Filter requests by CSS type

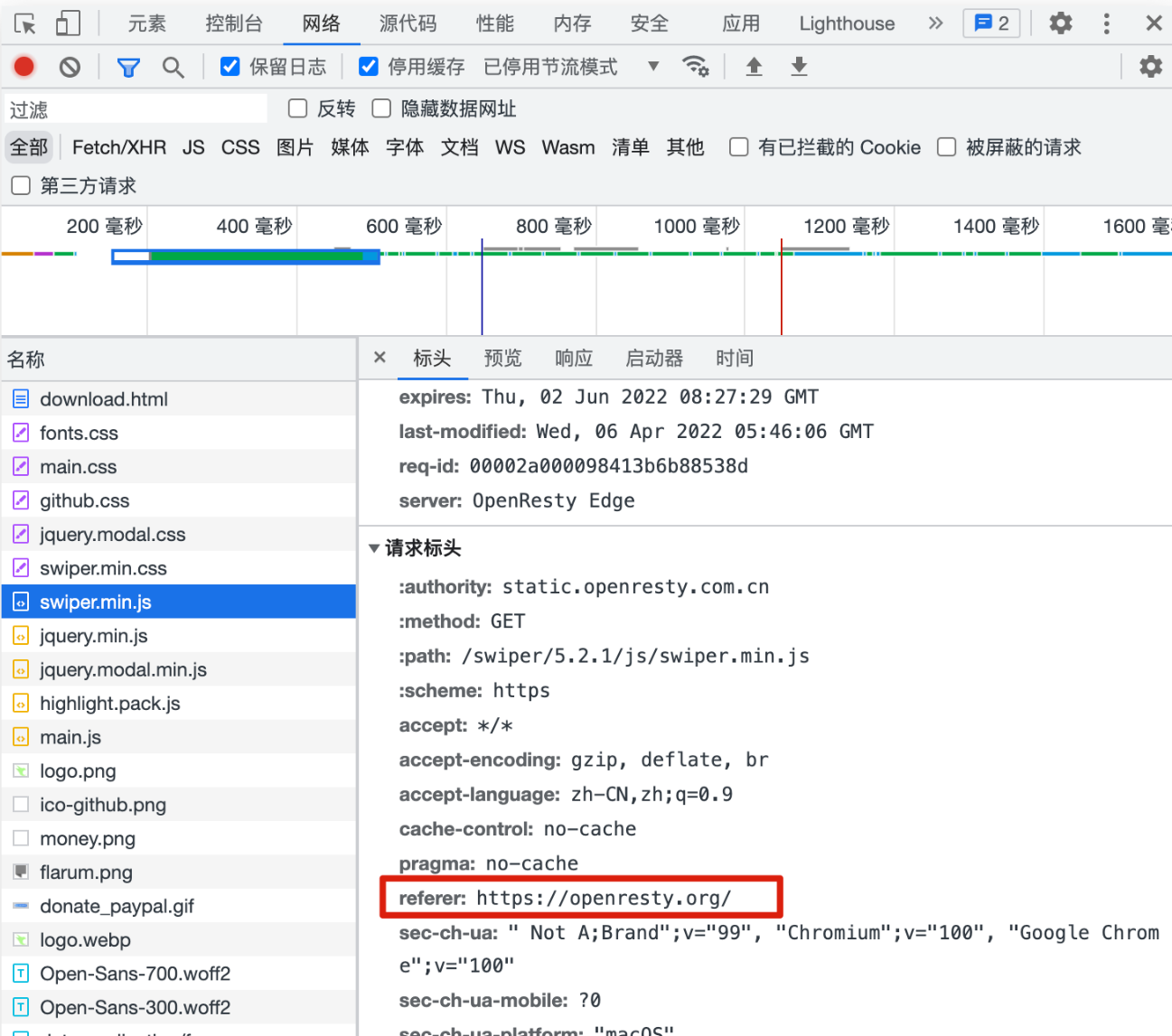(240, 147)
